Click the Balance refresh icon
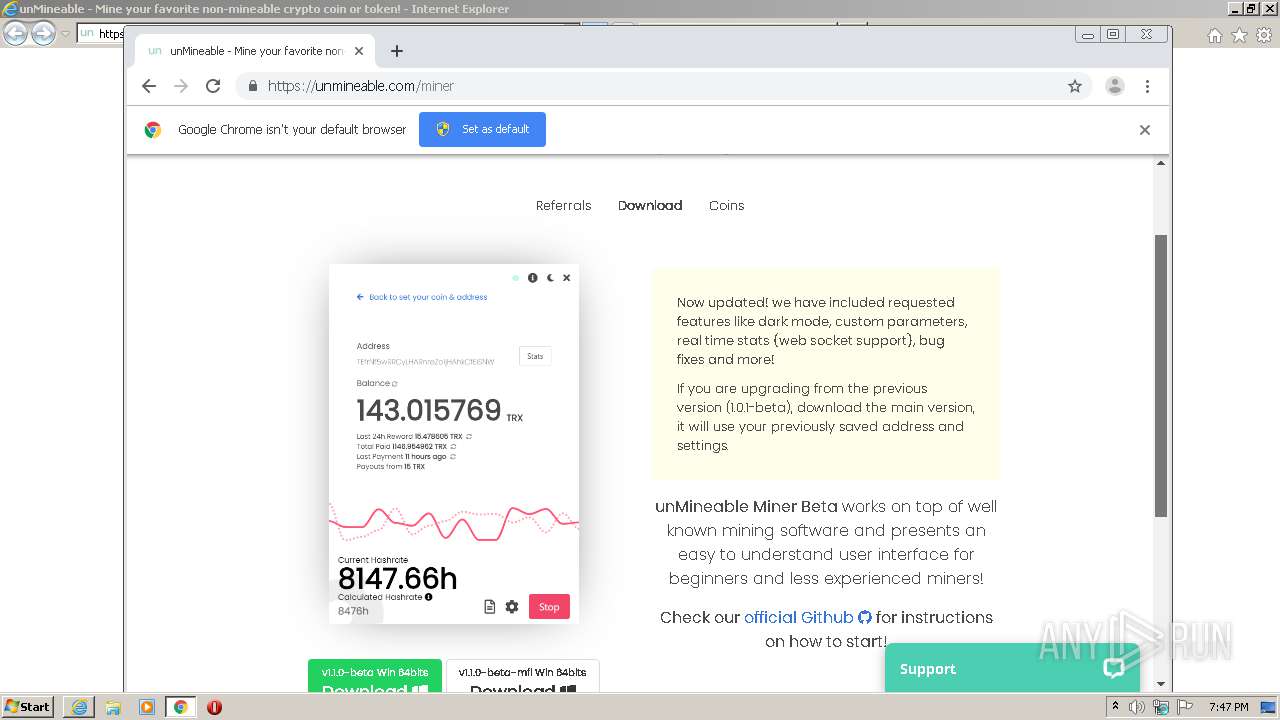 coord(394,384)
